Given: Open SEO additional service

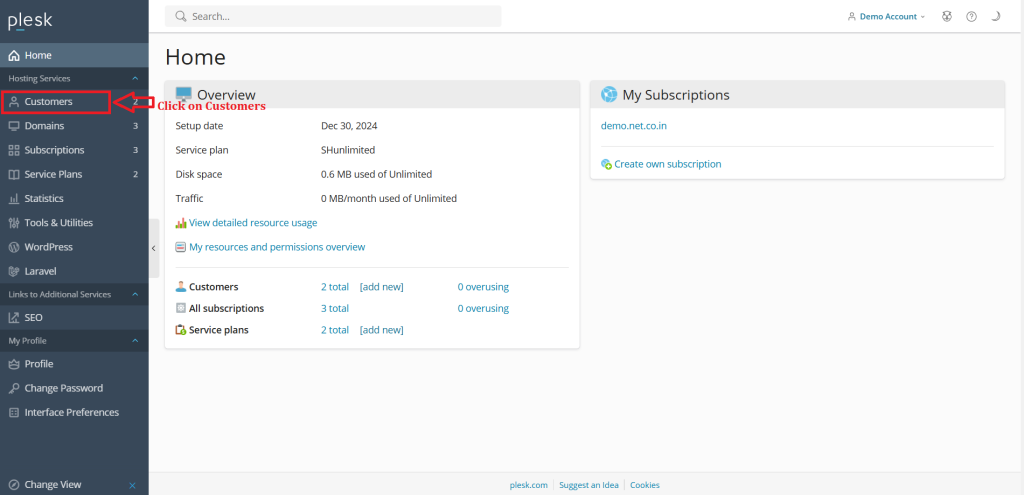Looking at the screenshot, I should (x=74, y=317).
